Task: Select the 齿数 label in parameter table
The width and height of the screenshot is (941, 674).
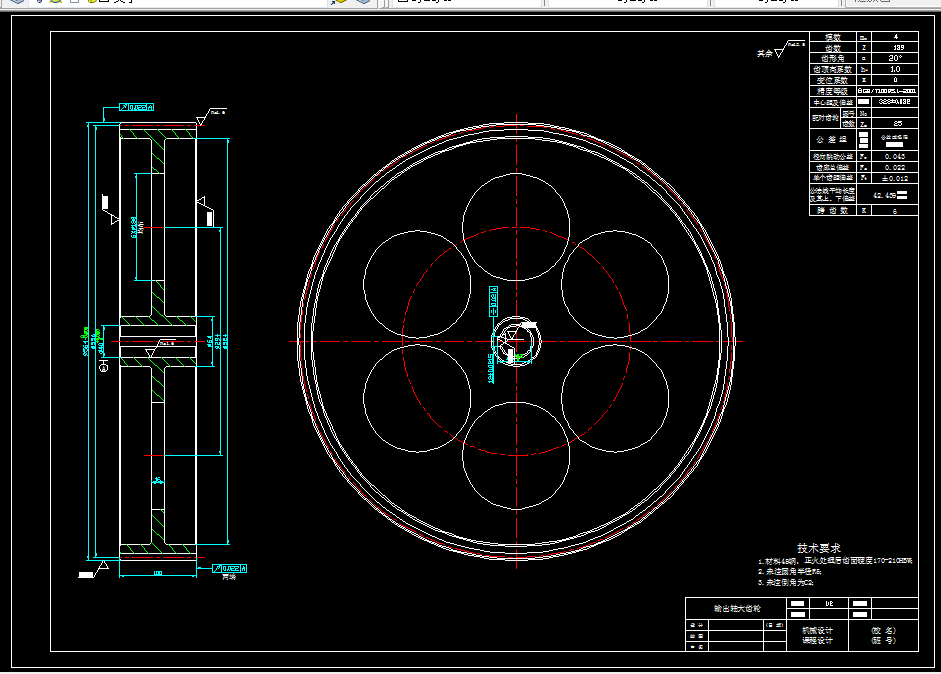Action: [x=833, y=48]
